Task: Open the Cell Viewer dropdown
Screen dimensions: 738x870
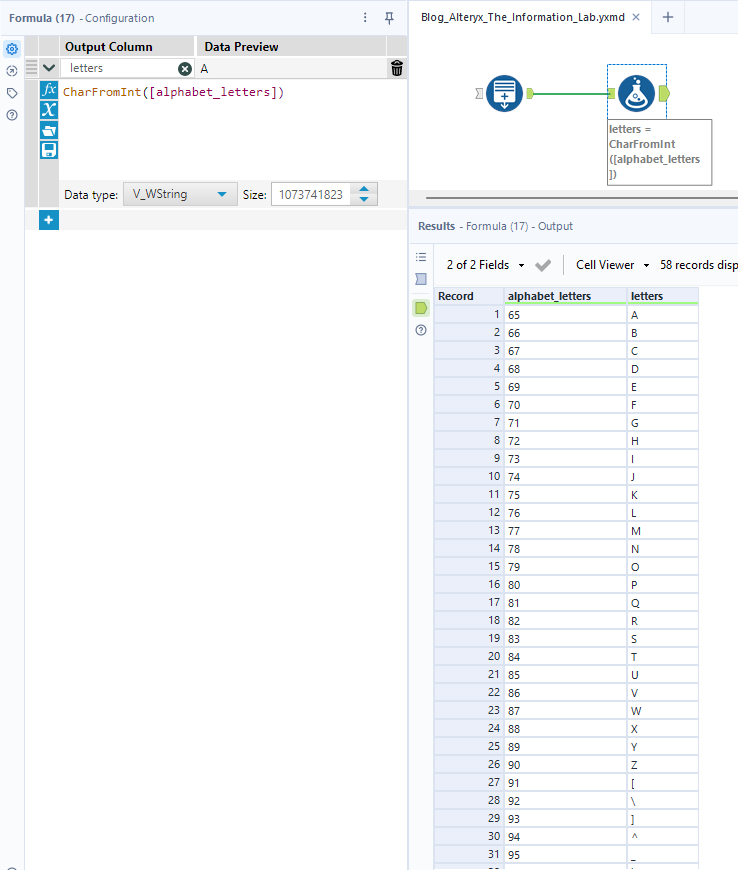Action: click(613, 265)
